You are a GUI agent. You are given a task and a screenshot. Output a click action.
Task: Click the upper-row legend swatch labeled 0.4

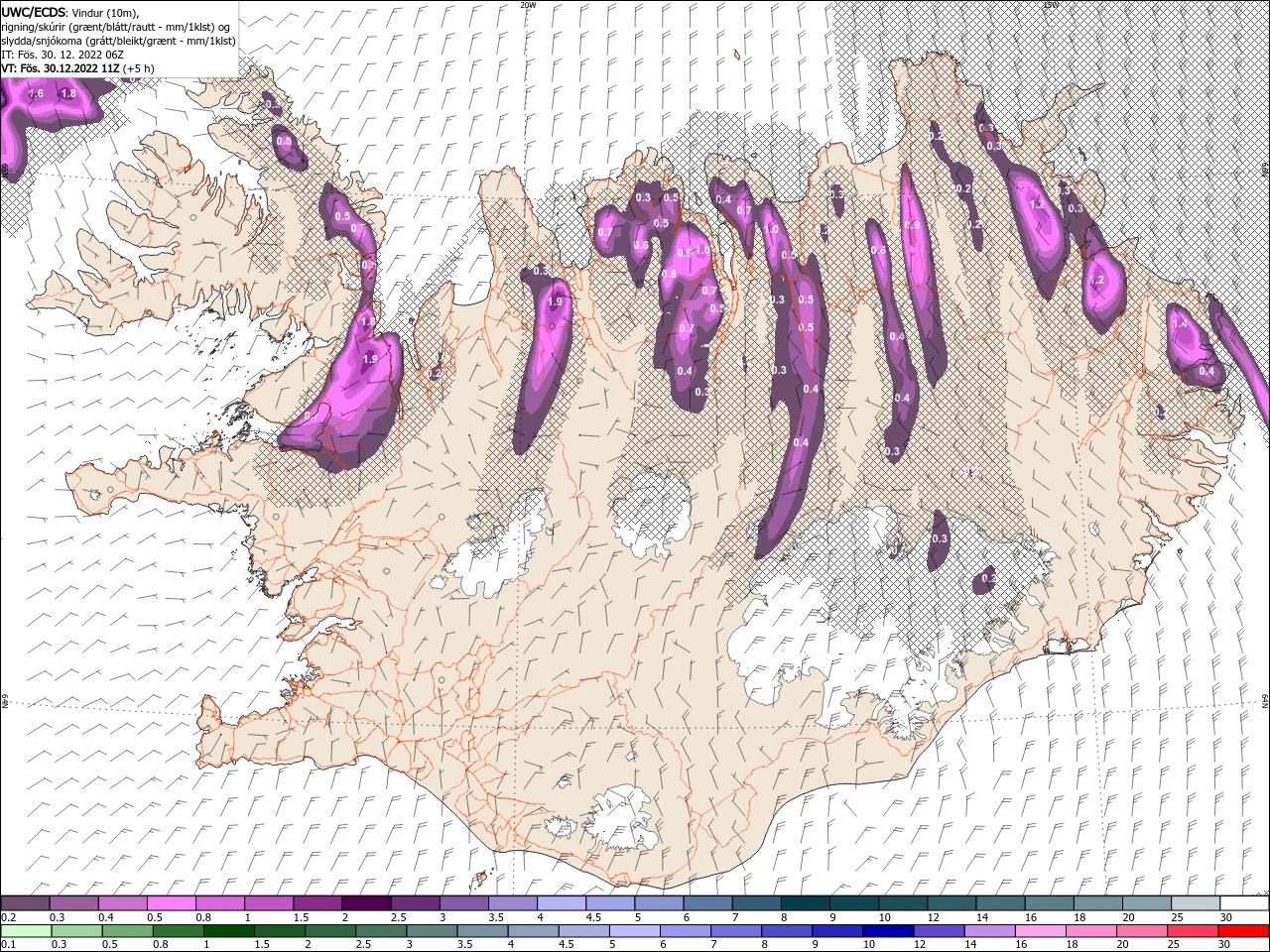point(122,903)
